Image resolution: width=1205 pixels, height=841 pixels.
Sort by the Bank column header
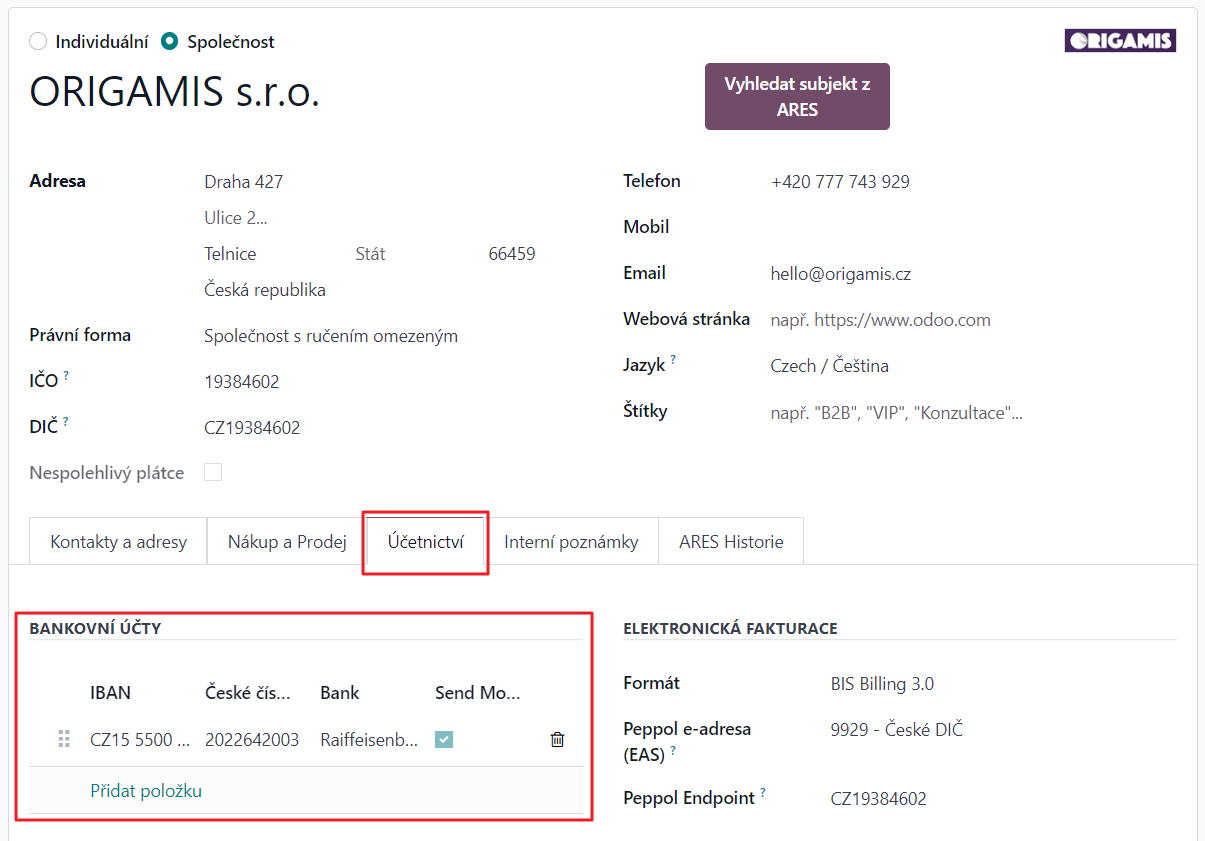pyautogui.click(x=340, y=692)
